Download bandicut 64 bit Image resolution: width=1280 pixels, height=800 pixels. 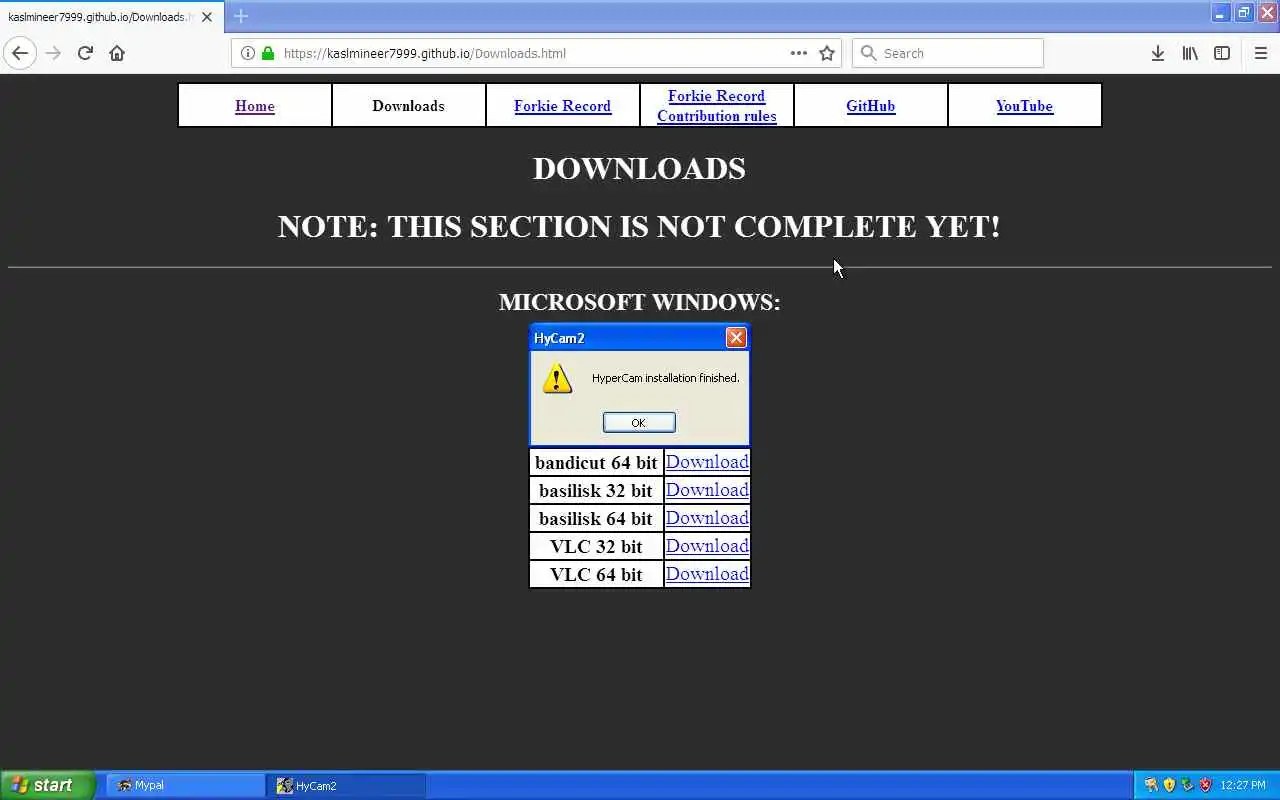pyautogui.click(x=707, y=462)
